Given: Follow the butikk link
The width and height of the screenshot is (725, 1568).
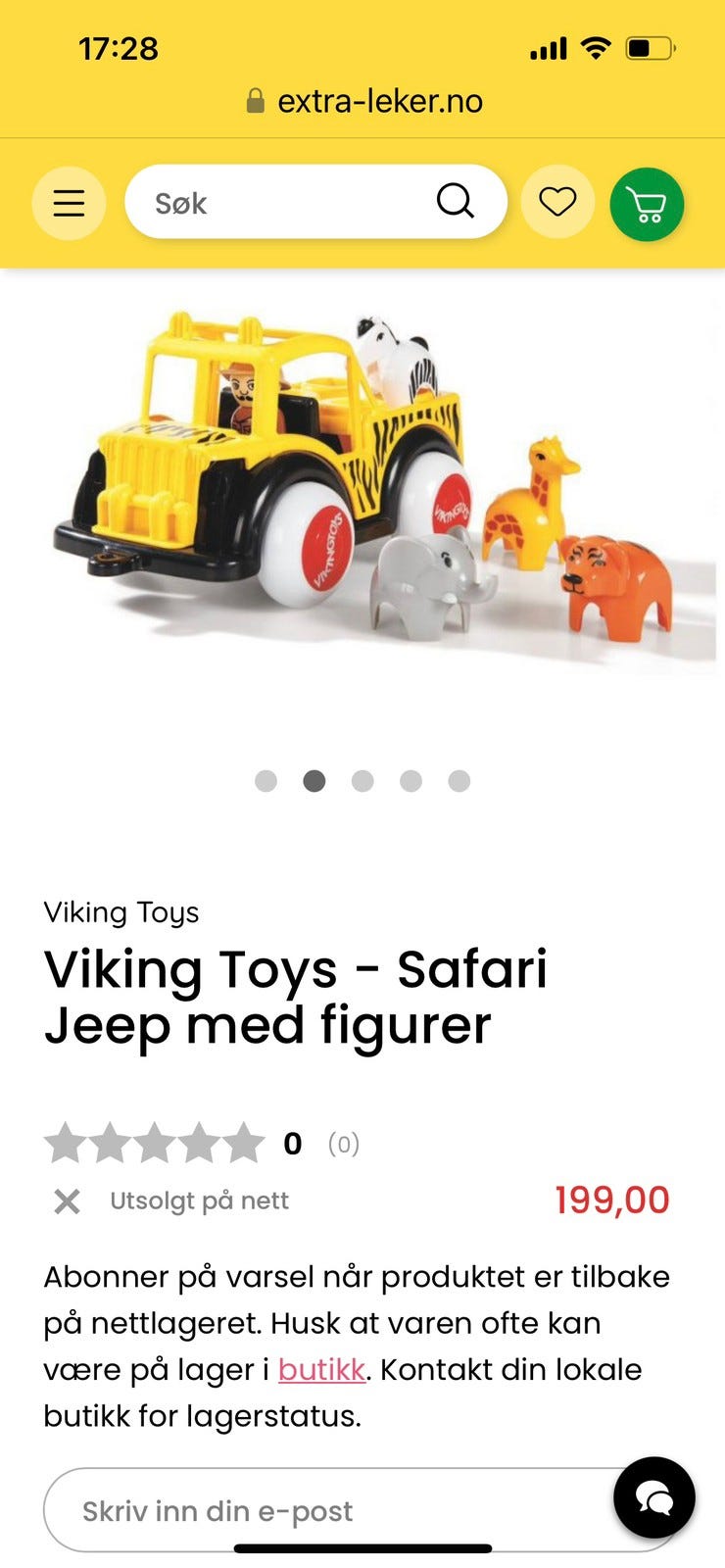Looking at the screenshot, I should (321, 1369).
